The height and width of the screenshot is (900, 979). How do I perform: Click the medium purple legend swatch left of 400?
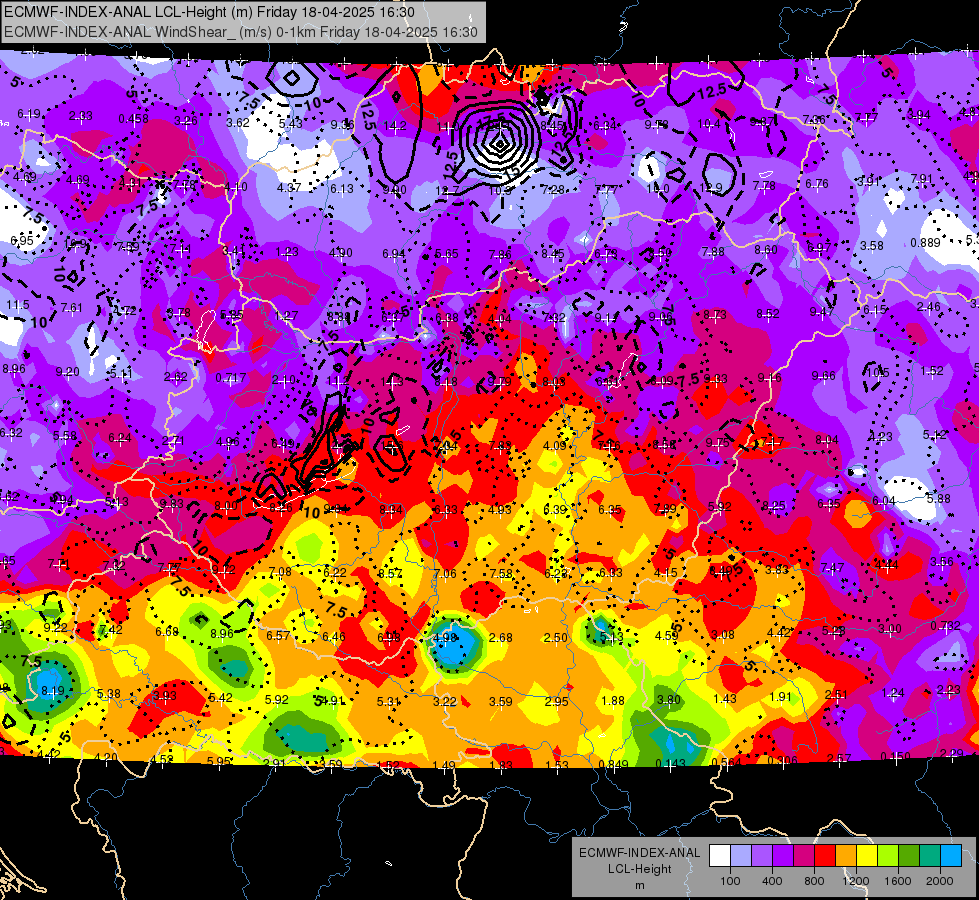[x=762, y=856]
